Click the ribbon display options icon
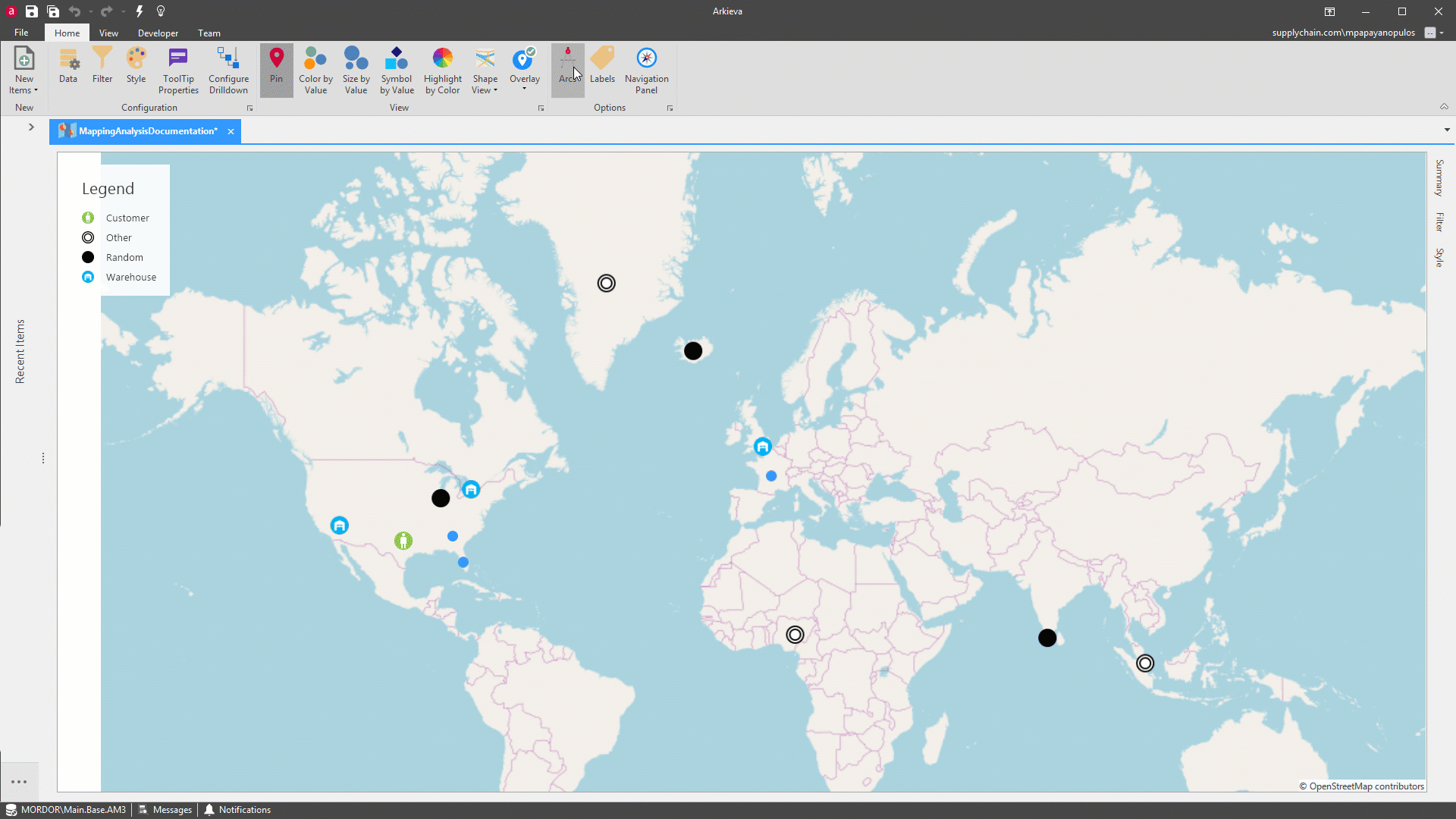 point(1329,11)
